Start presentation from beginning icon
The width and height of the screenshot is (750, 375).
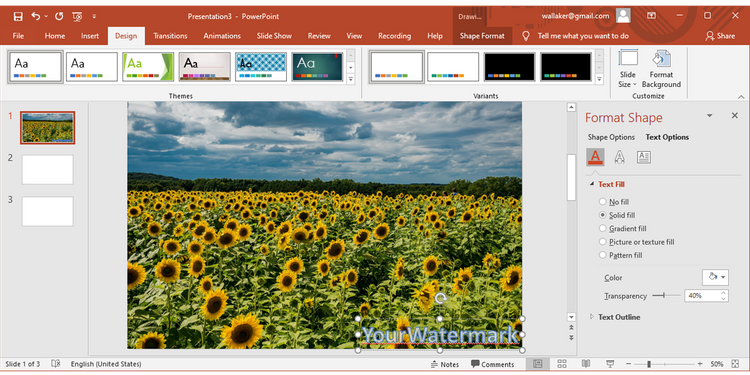pyautogui.click(x=77, y=17)
